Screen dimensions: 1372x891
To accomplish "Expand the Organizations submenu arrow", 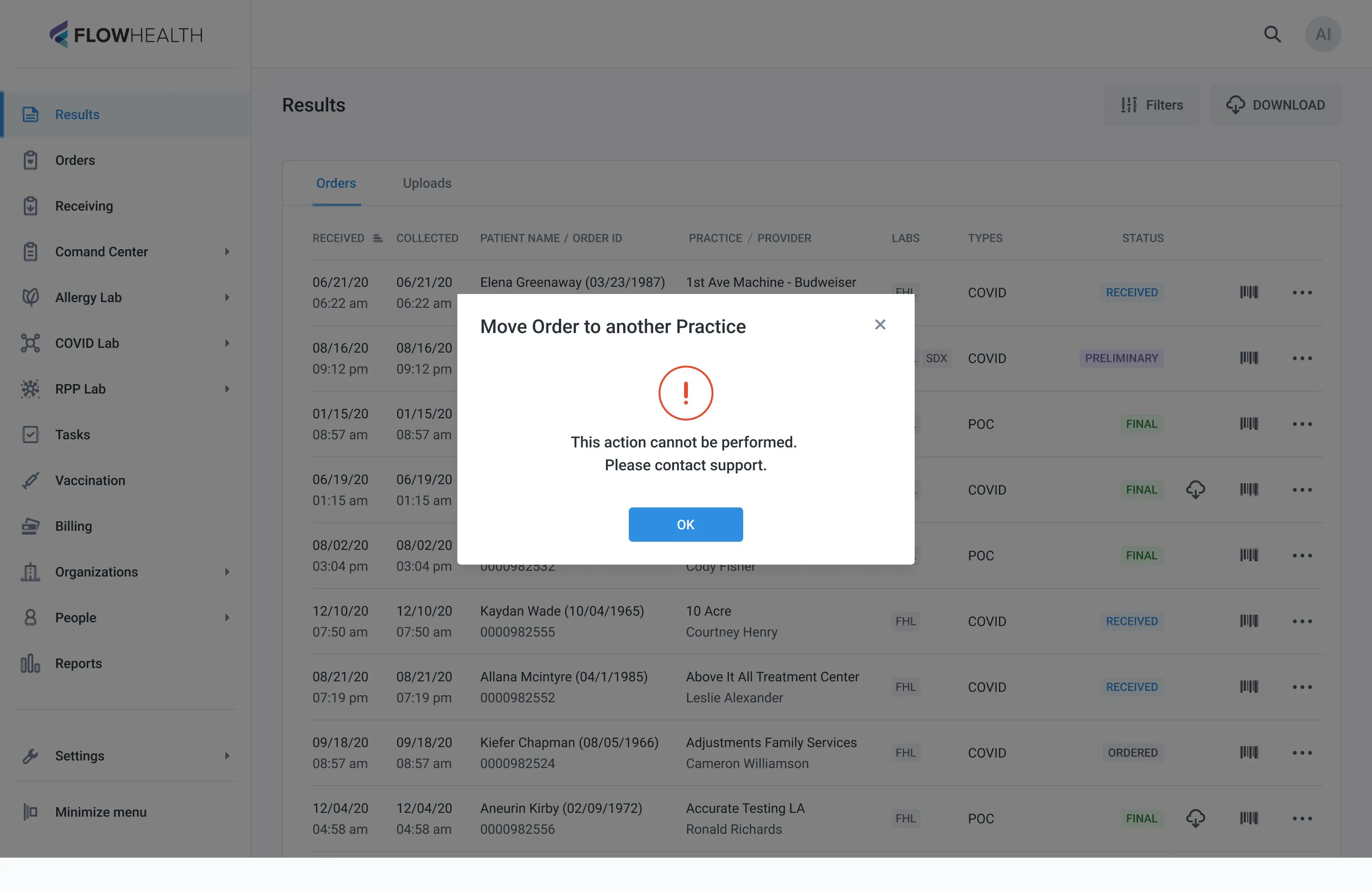I will [227, 571].
